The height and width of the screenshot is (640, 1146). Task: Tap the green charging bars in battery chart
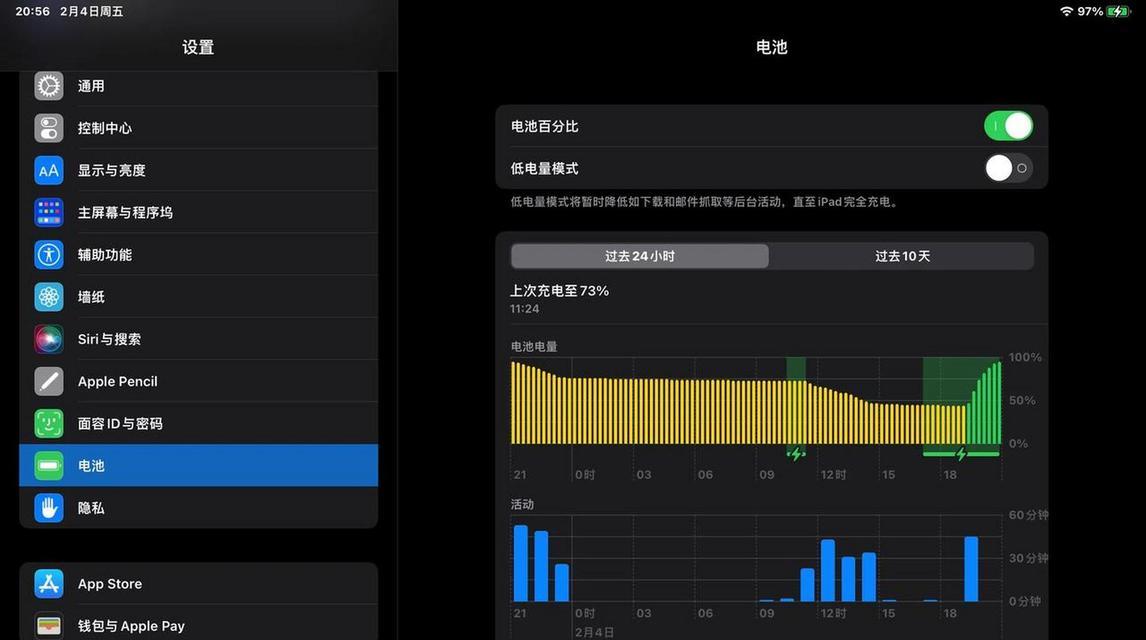click(984, 403)
